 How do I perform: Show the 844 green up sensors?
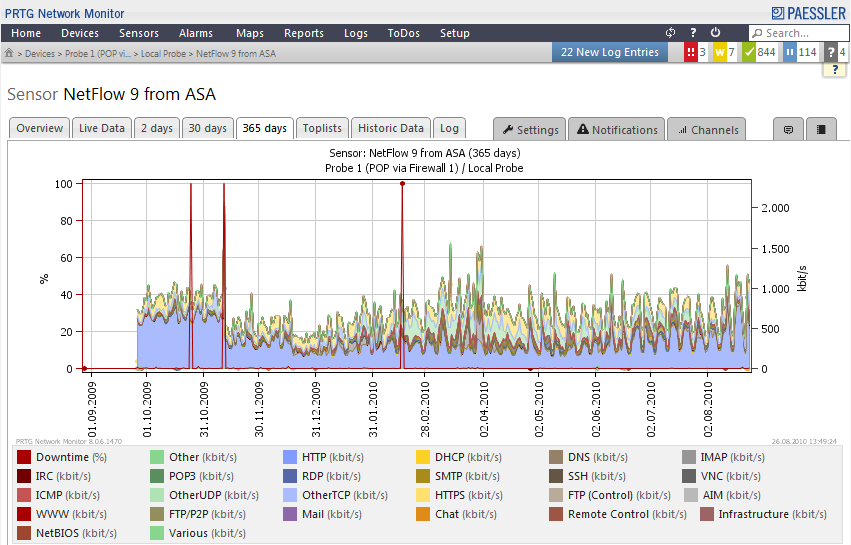coord(760,53)
